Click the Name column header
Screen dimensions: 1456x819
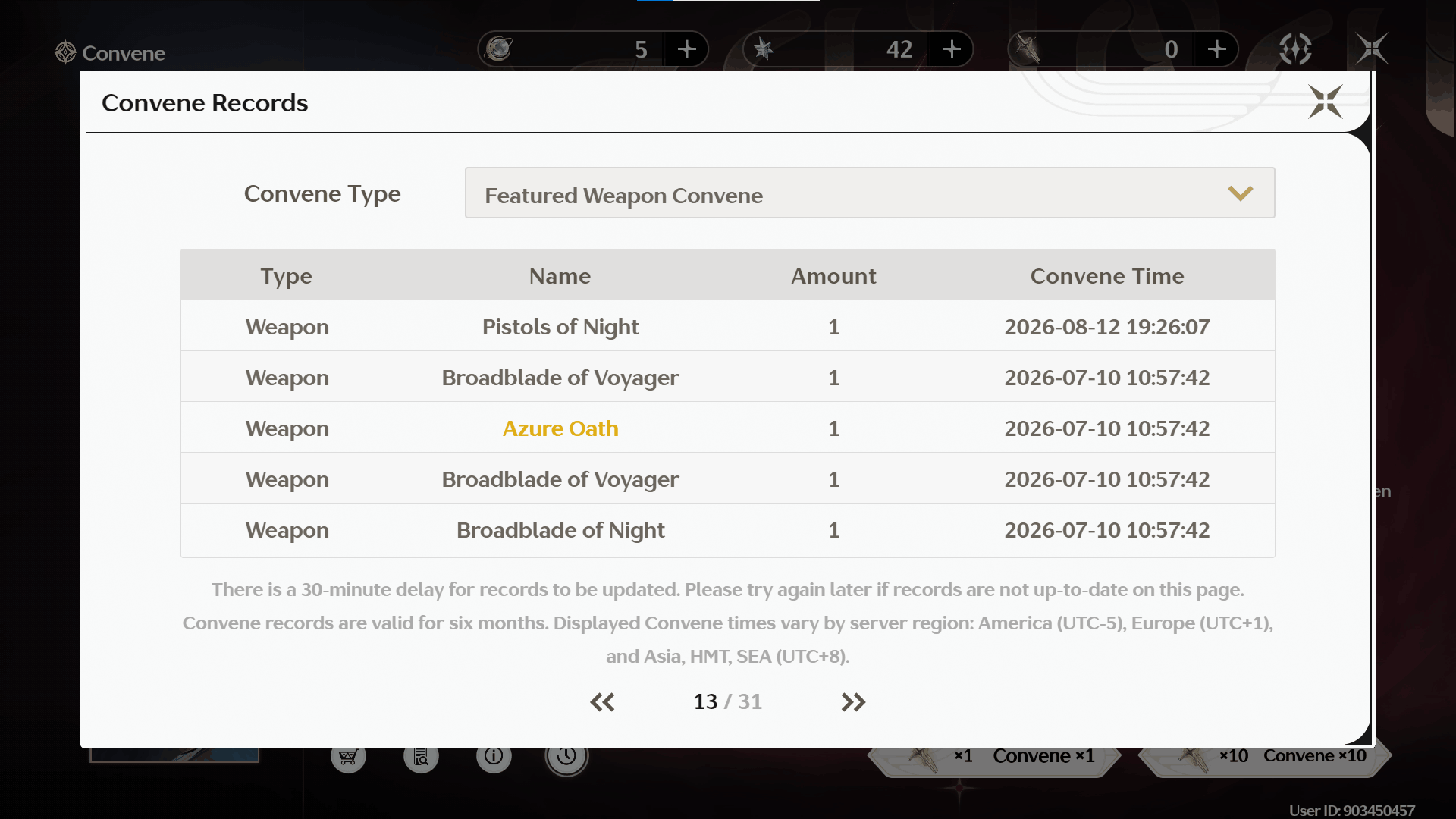(560, 276)
